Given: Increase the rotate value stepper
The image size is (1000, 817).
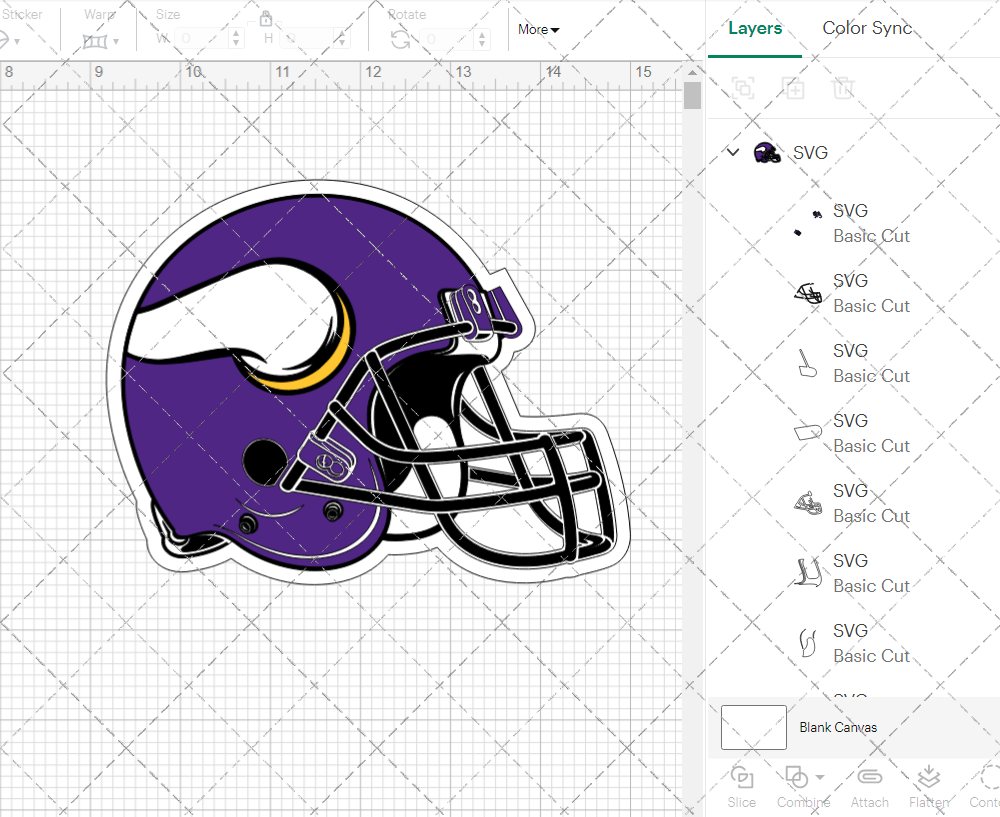Looking at the screenshot, I should (482, 34).
